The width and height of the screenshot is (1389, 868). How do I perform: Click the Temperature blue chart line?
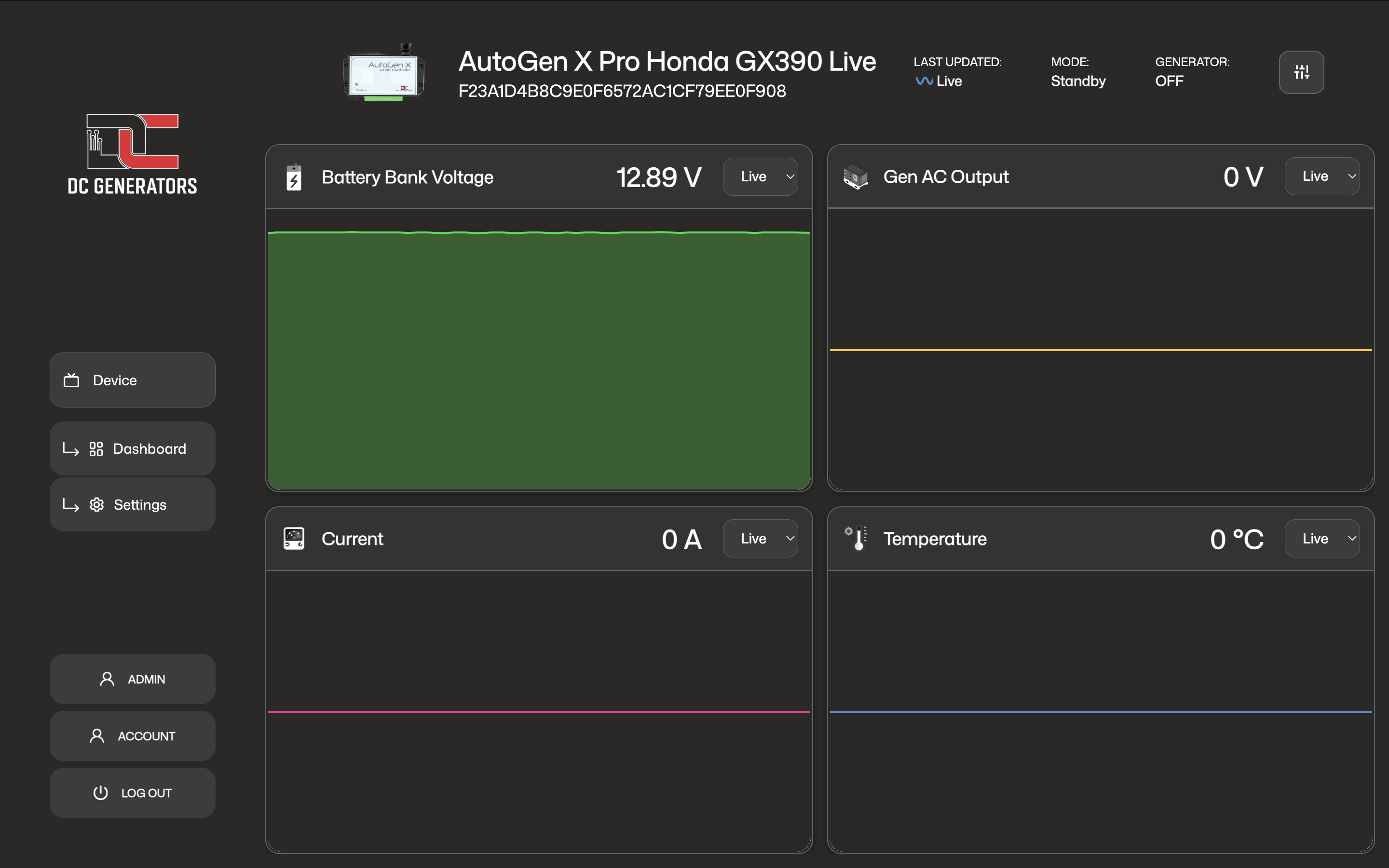click(x=1101, y=712)
